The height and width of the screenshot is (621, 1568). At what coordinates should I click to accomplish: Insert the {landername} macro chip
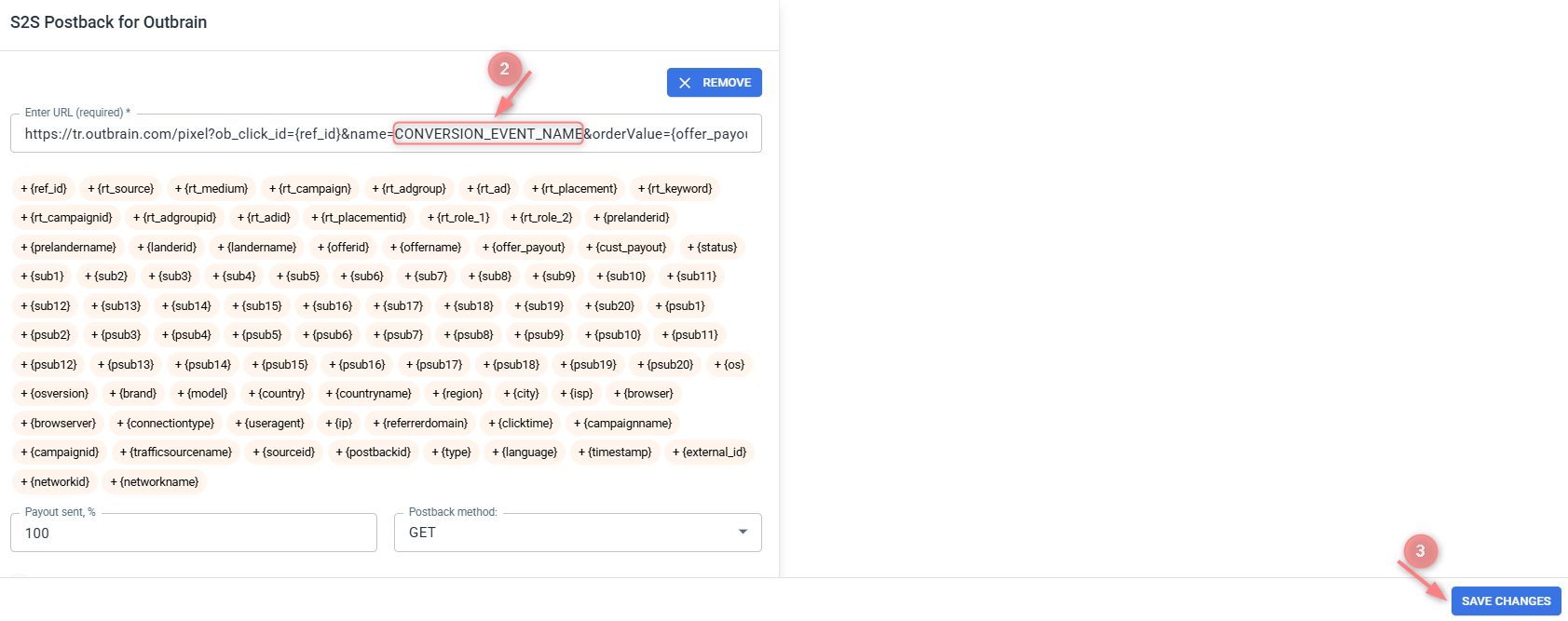(257, 248)
